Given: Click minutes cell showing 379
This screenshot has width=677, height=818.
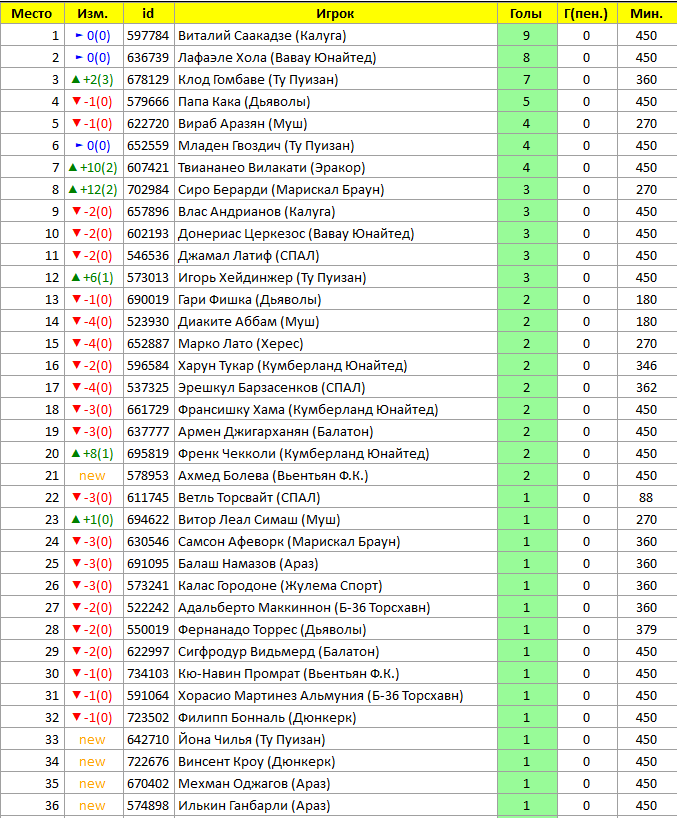Looking at the screenshot, I should pyautogui.click(x=647, y=630).
